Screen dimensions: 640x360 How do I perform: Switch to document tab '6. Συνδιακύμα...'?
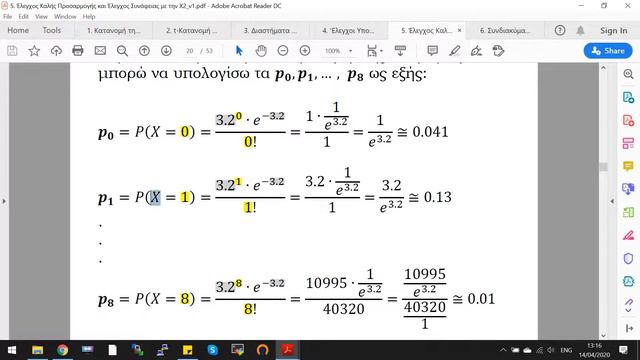505,31
